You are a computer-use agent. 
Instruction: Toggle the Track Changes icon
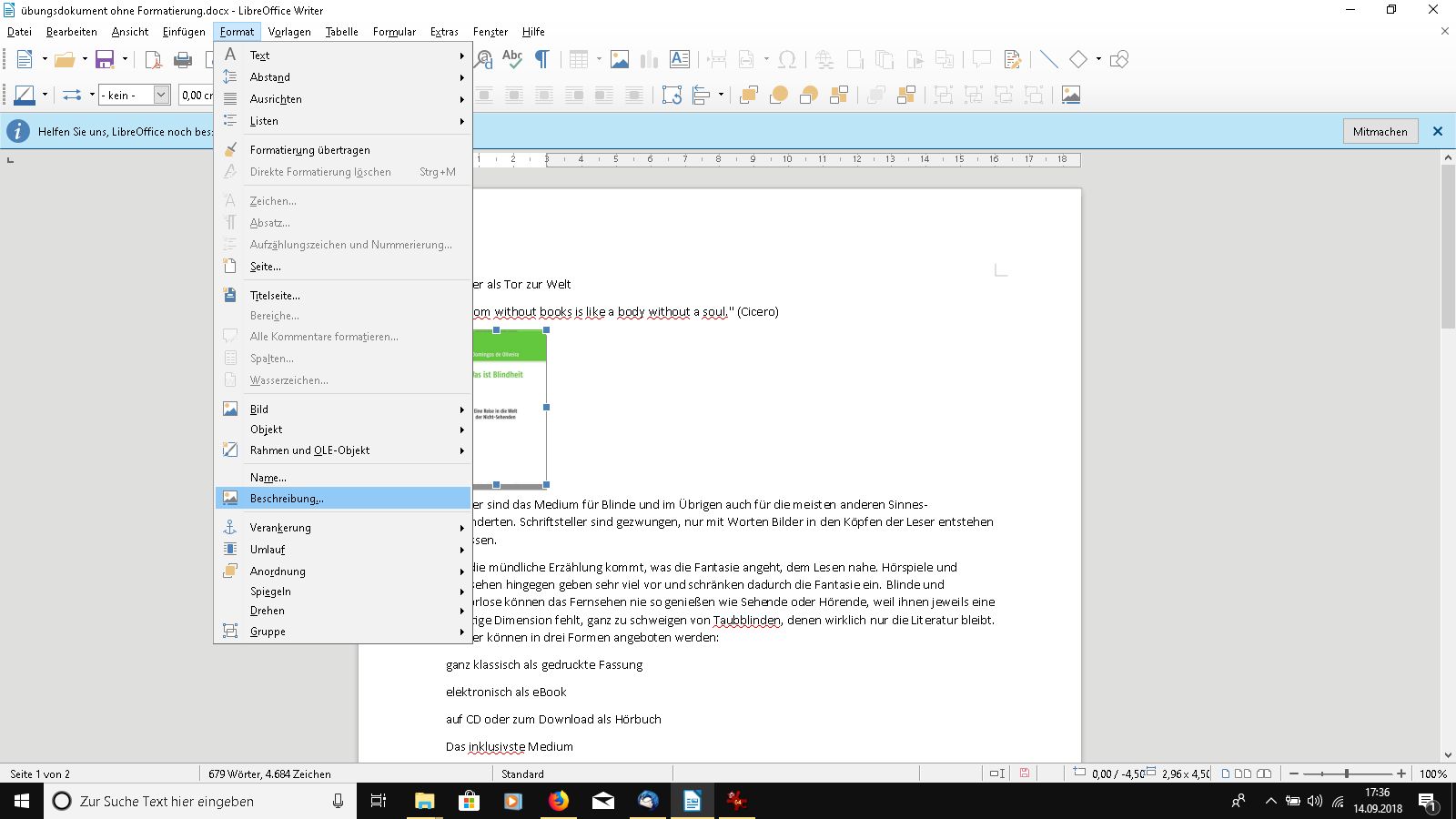(x=1012, y=60)
